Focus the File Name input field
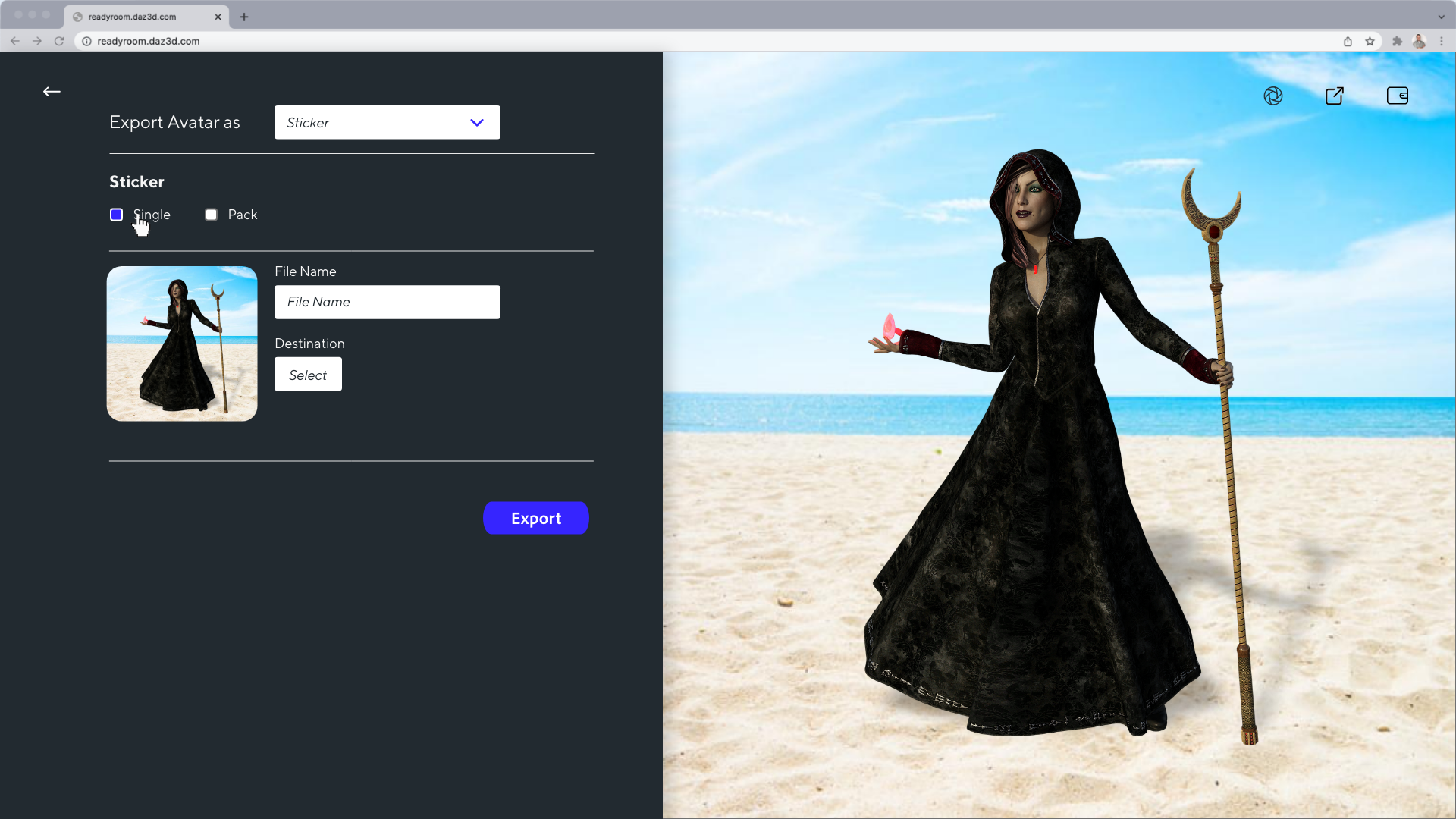The width and height of the screenshot is (1456, 819). (388, 302)
